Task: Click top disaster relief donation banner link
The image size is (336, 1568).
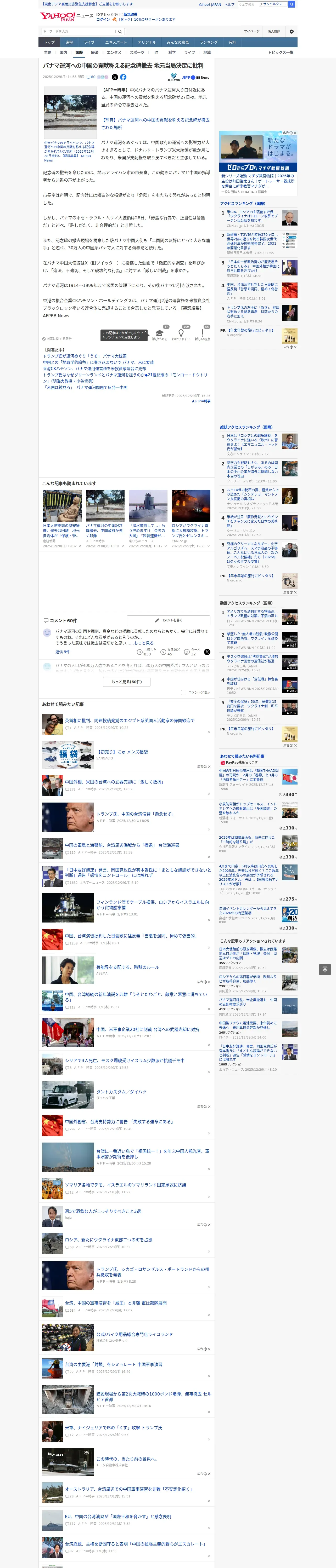Action: click(87, 4)
